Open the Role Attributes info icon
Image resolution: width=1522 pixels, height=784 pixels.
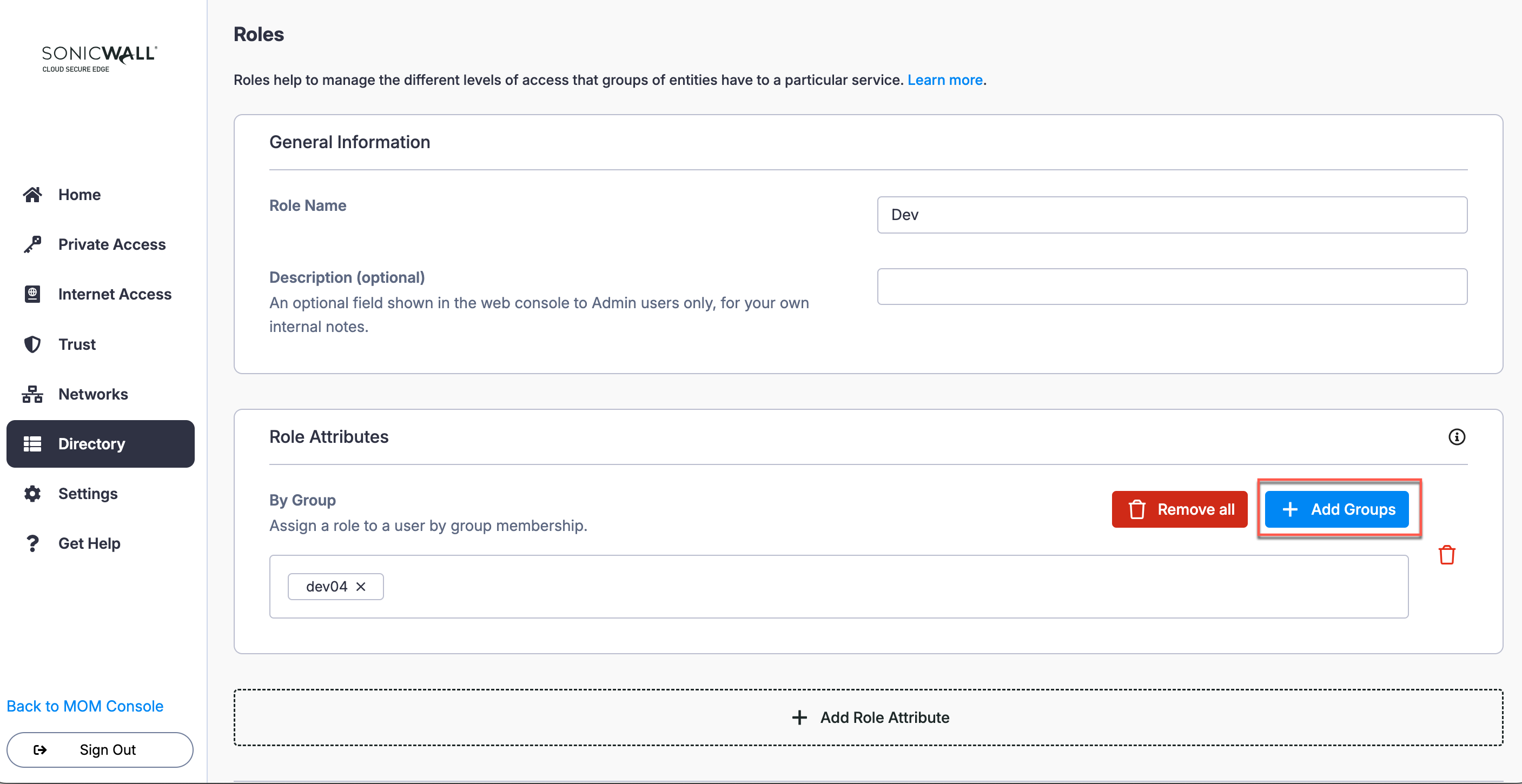tap(1457, 436)
